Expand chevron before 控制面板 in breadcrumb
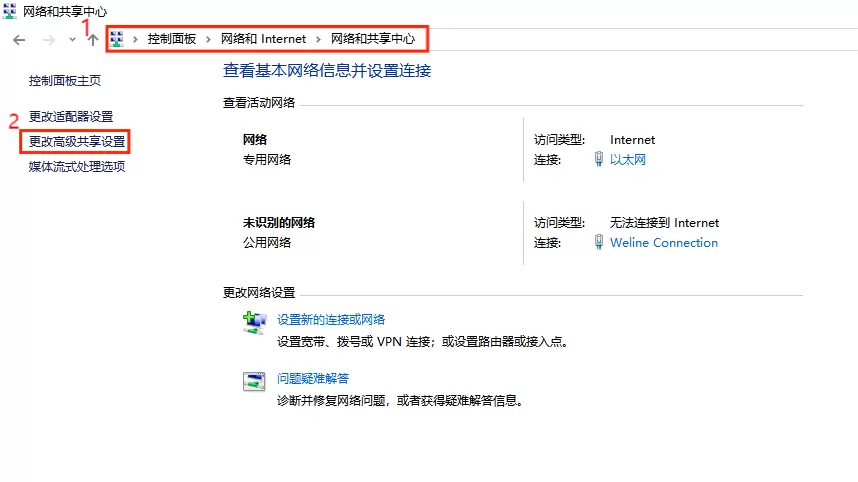Screen dimensions: 858x482 136,39
